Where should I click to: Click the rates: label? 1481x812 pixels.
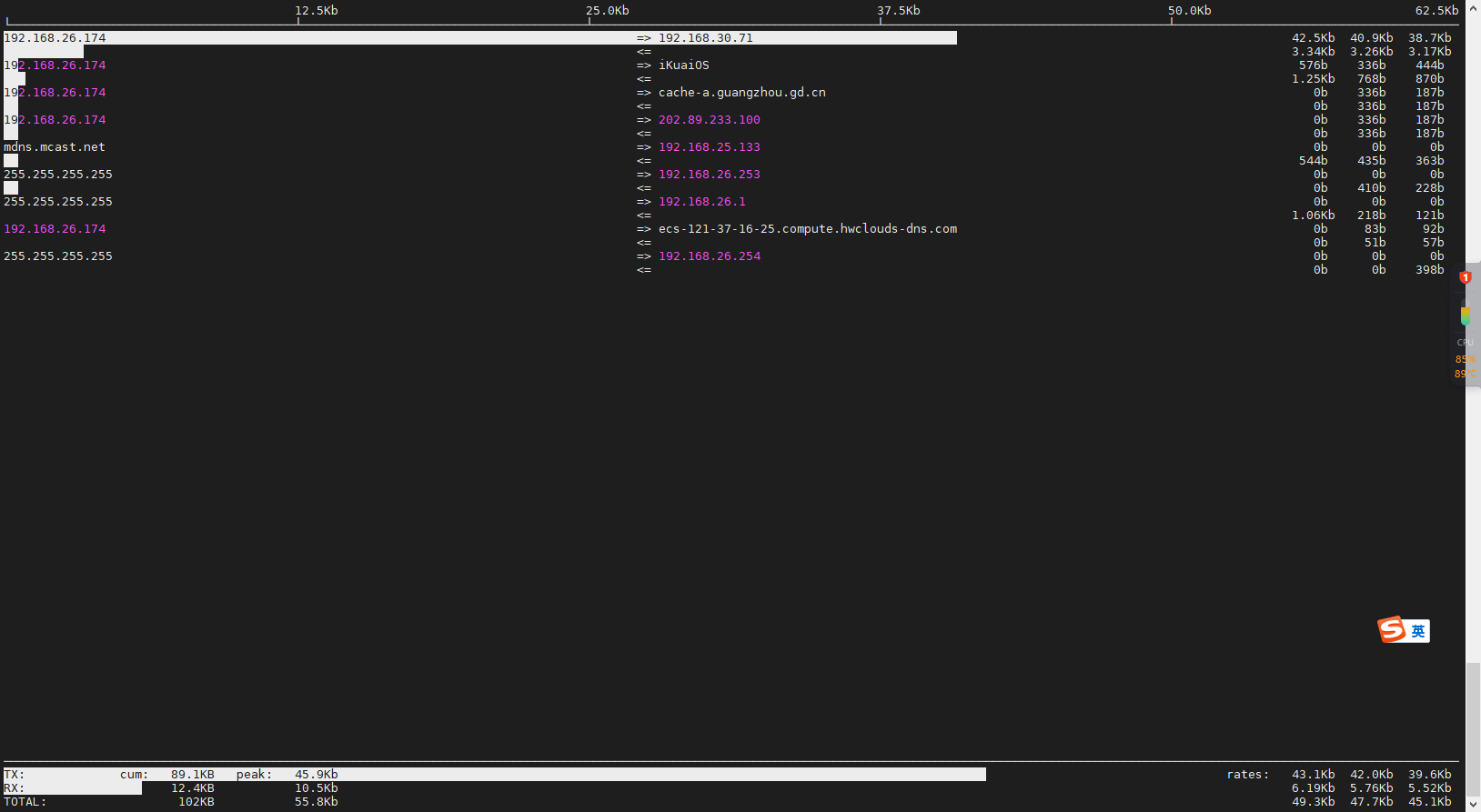1248,774
